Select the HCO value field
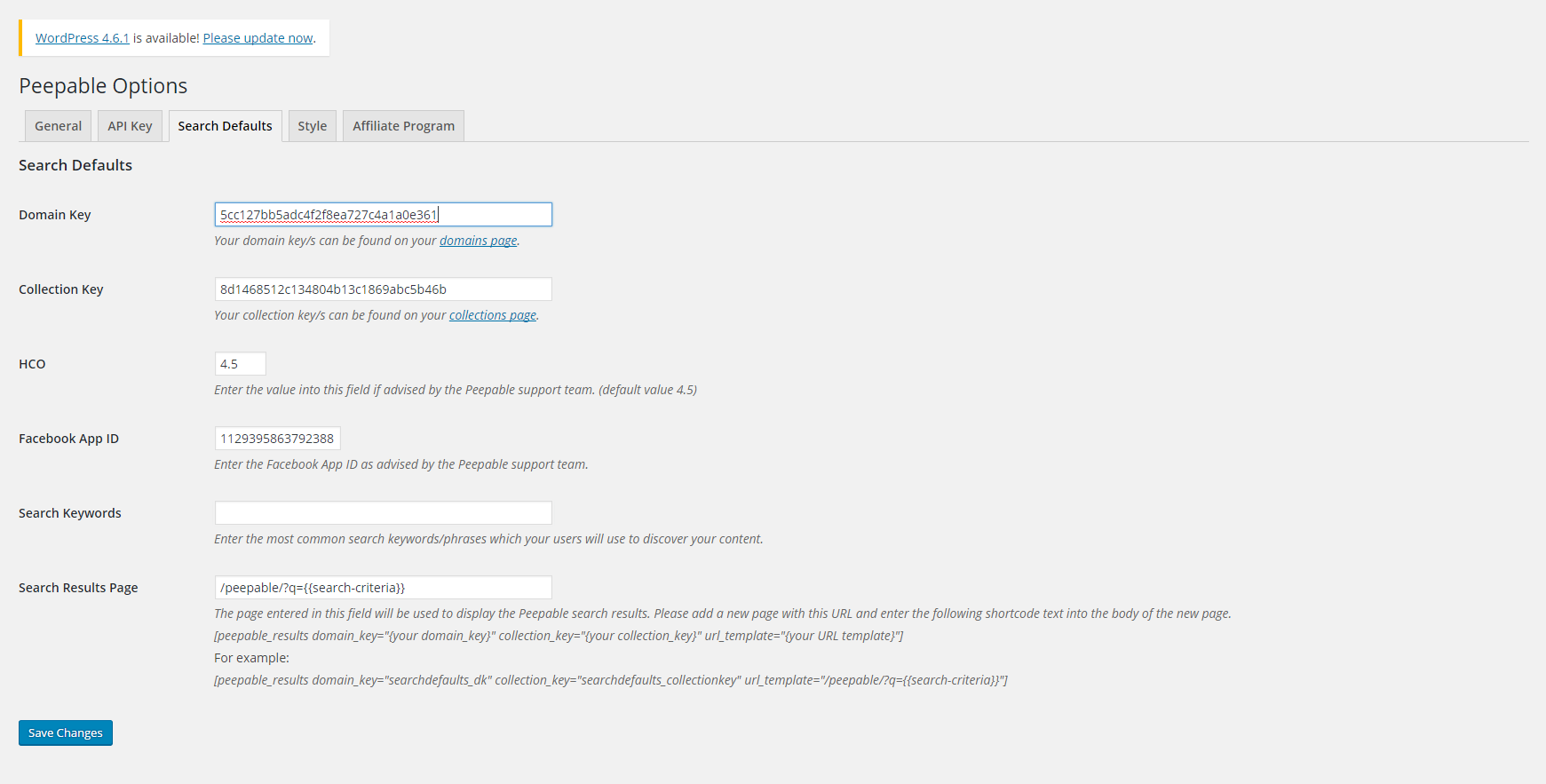 (241, 363)
